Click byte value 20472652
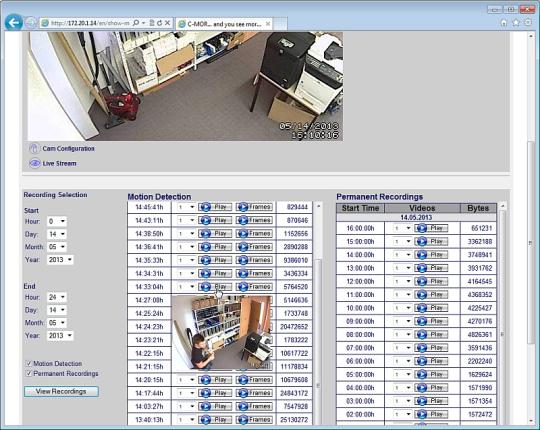The image size is (540, 430). pyautogui.click(x=294, y=326)
